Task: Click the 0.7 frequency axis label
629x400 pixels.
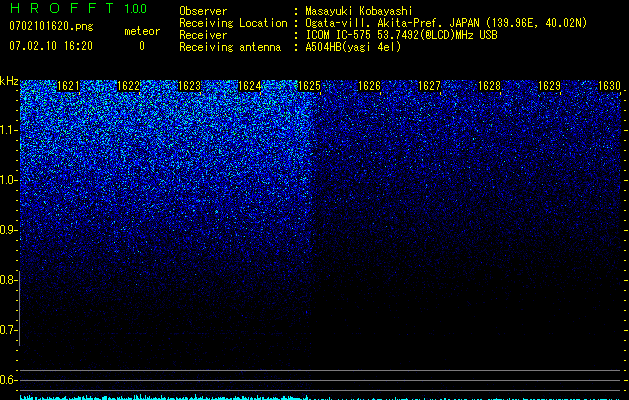Action: (x=8, y=330)
